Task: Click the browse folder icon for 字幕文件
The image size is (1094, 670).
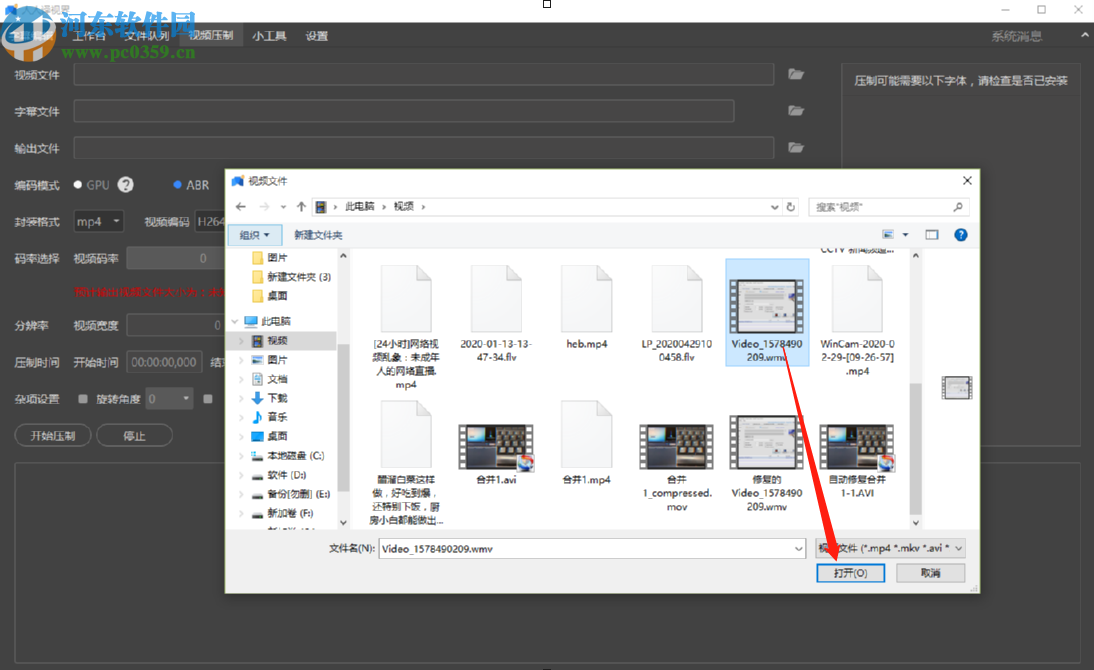Action: (796, 110)
